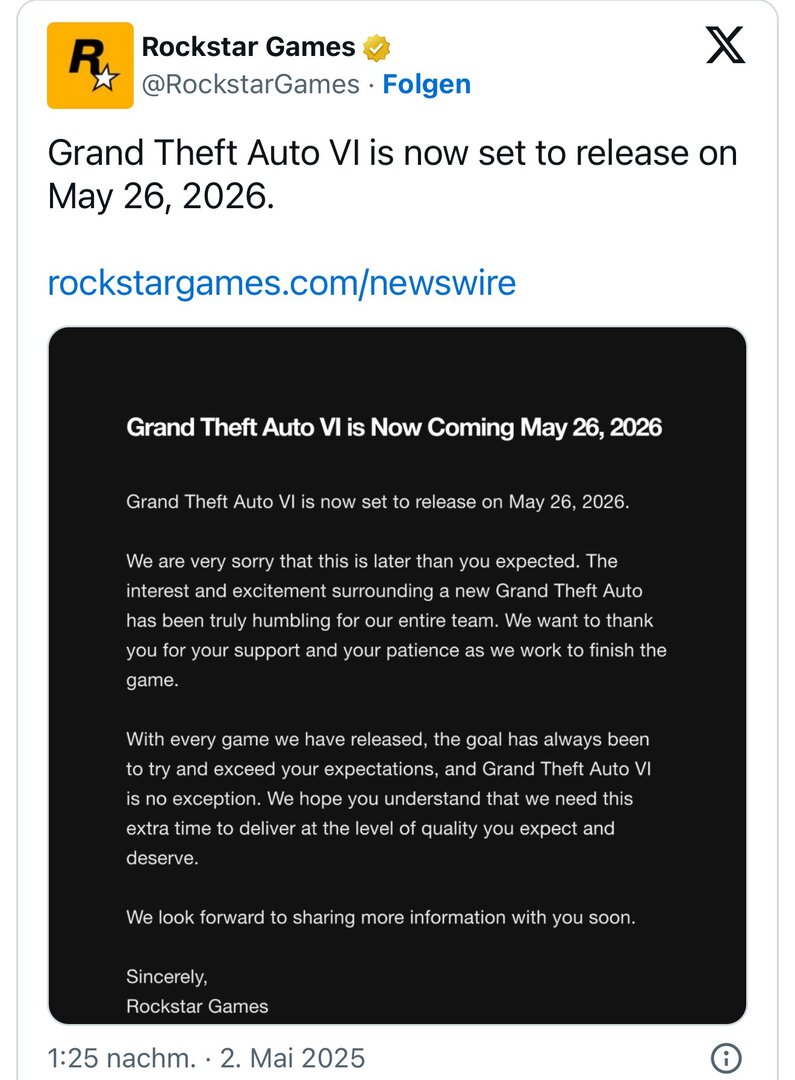Click the gold verified badge

click(376, 47)
